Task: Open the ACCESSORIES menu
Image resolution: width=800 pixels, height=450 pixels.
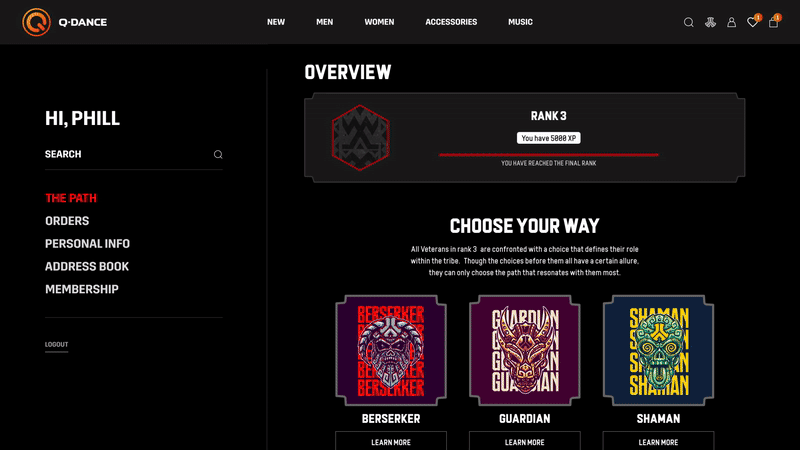Action: 451,22
